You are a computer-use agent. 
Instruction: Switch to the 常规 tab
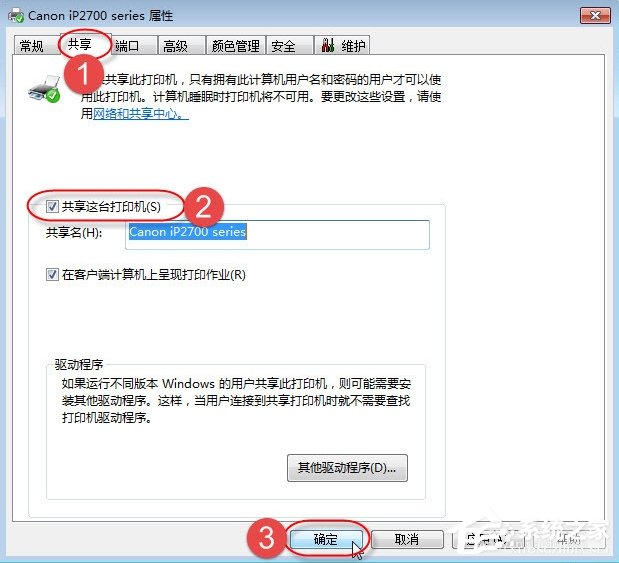click(x=32, y=46)
